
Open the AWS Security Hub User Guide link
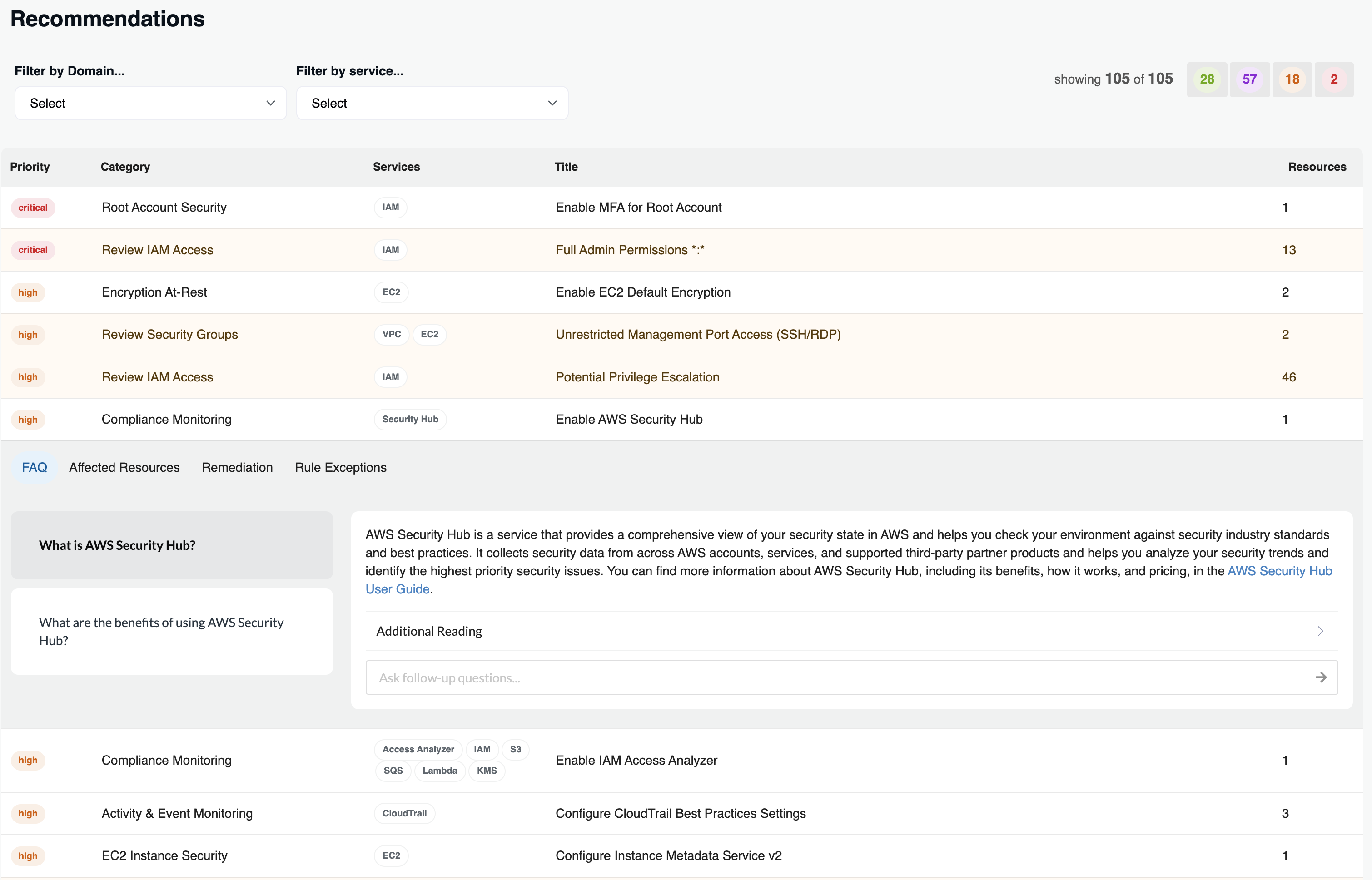1279,571
